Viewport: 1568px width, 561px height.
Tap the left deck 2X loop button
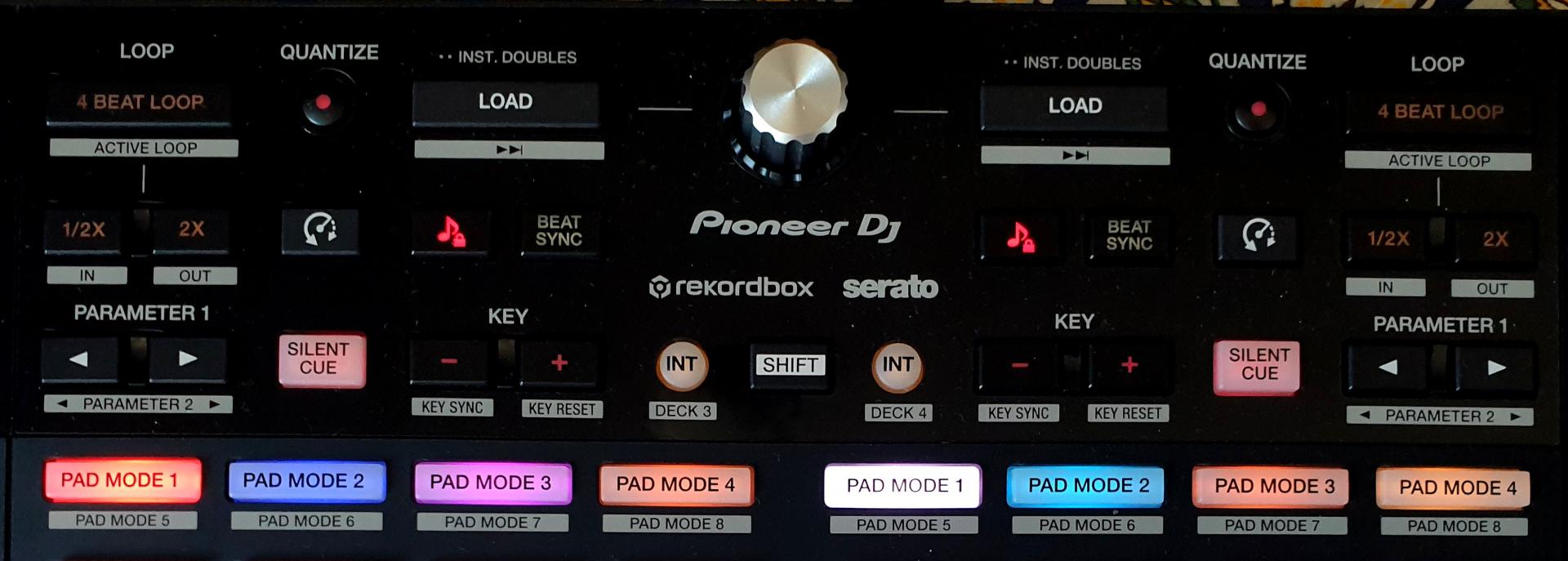191,230
